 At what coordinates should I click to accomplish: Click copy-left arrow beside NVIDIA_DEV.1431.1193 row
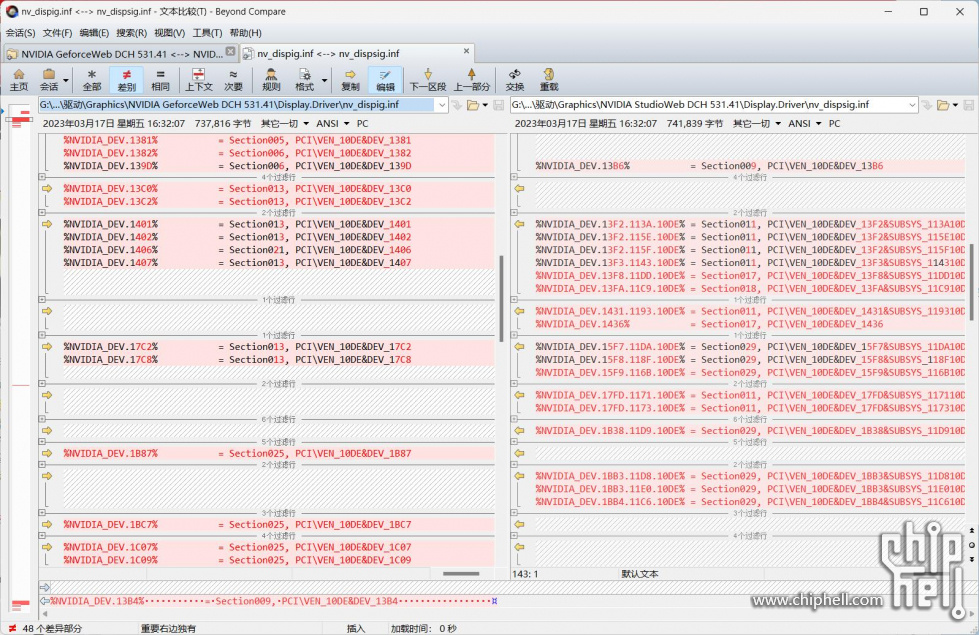tap(519, 311)
